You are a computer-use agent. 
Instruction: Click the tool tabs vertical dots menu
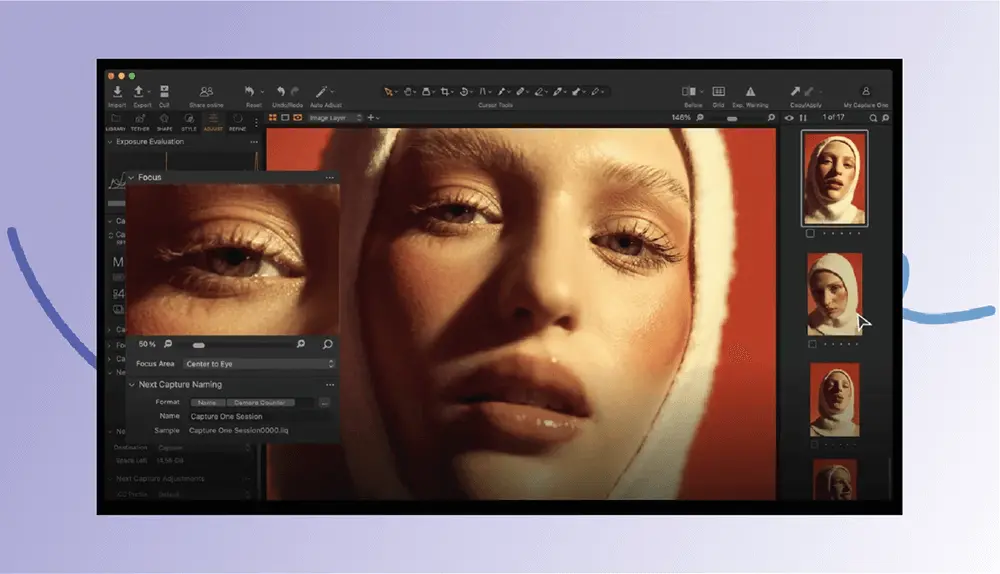pyautogui.click(x=256, y=122)
